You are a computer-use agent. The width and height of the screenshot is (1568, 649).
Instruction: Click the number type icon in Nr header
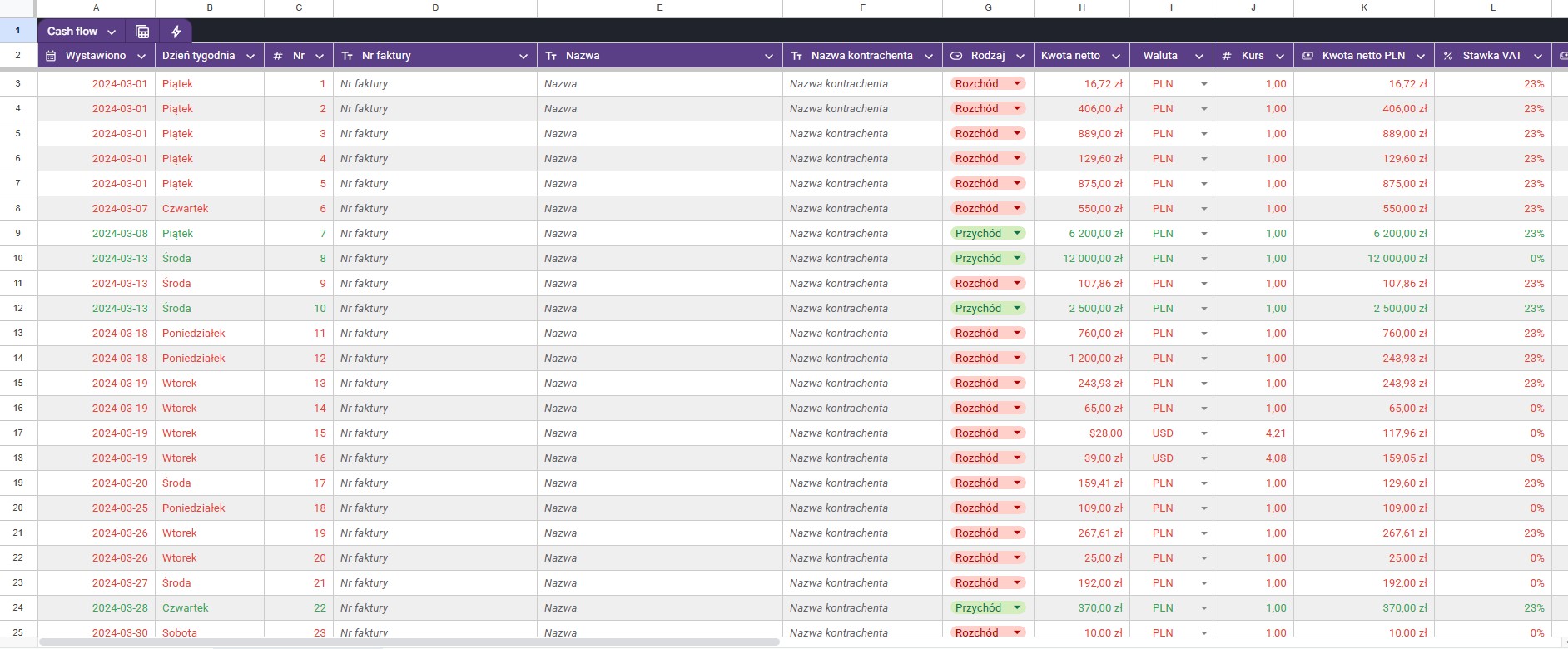pyautogui.click(x=278, y=56)
